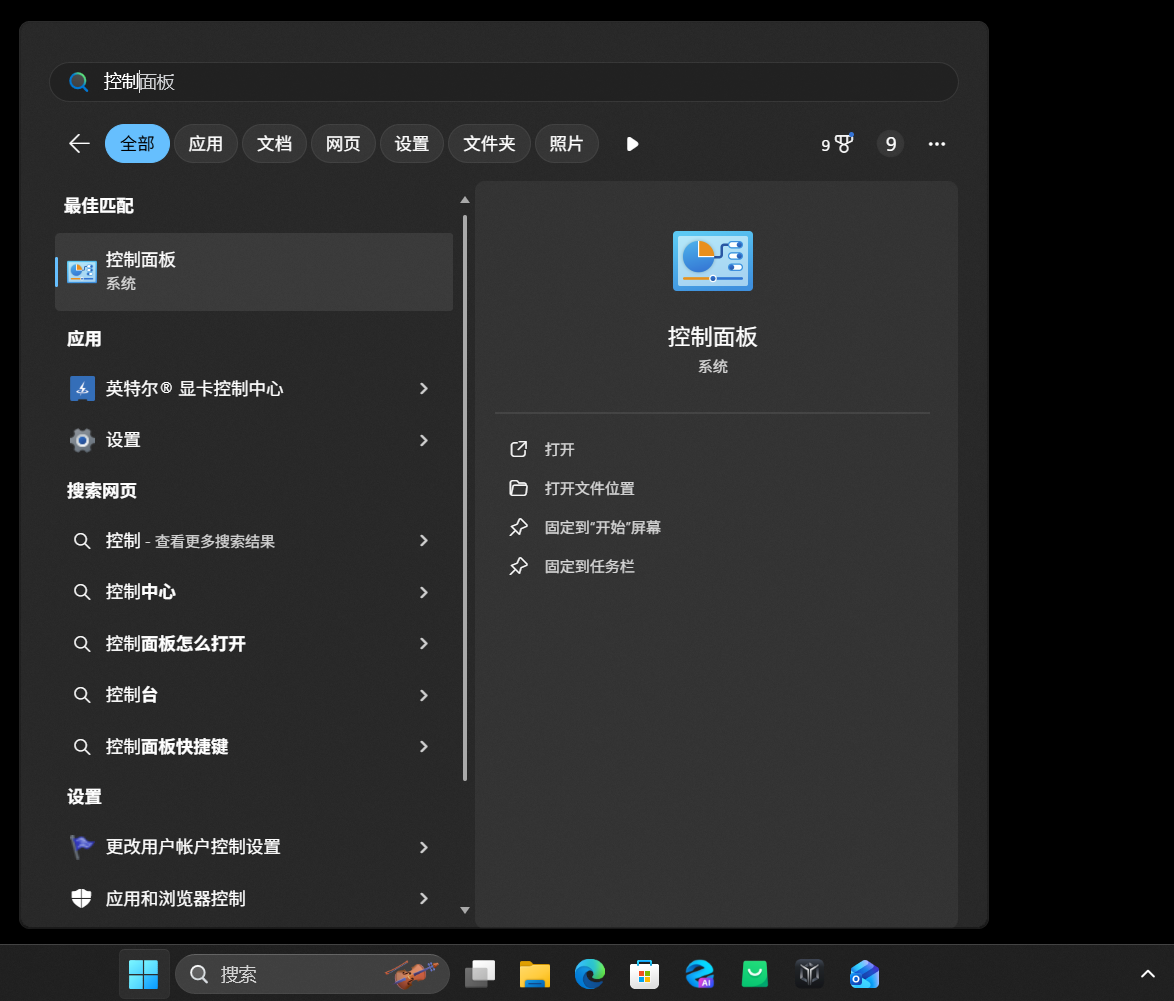Open Microsoft Edge from the taskbar
The image size is (1174, 1001).
(x=590, y=973)
